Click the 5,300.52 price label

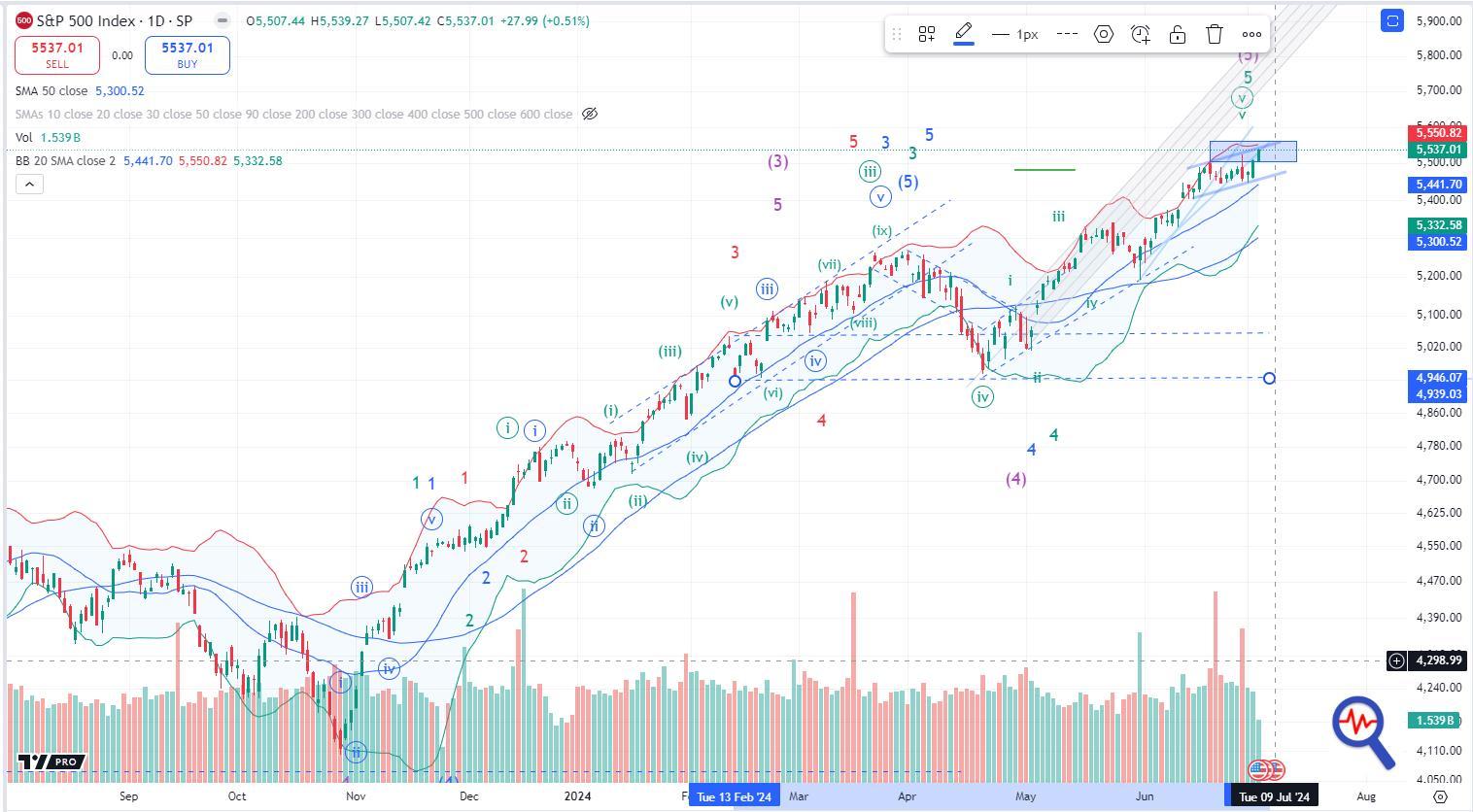(x=1439, y=242)
